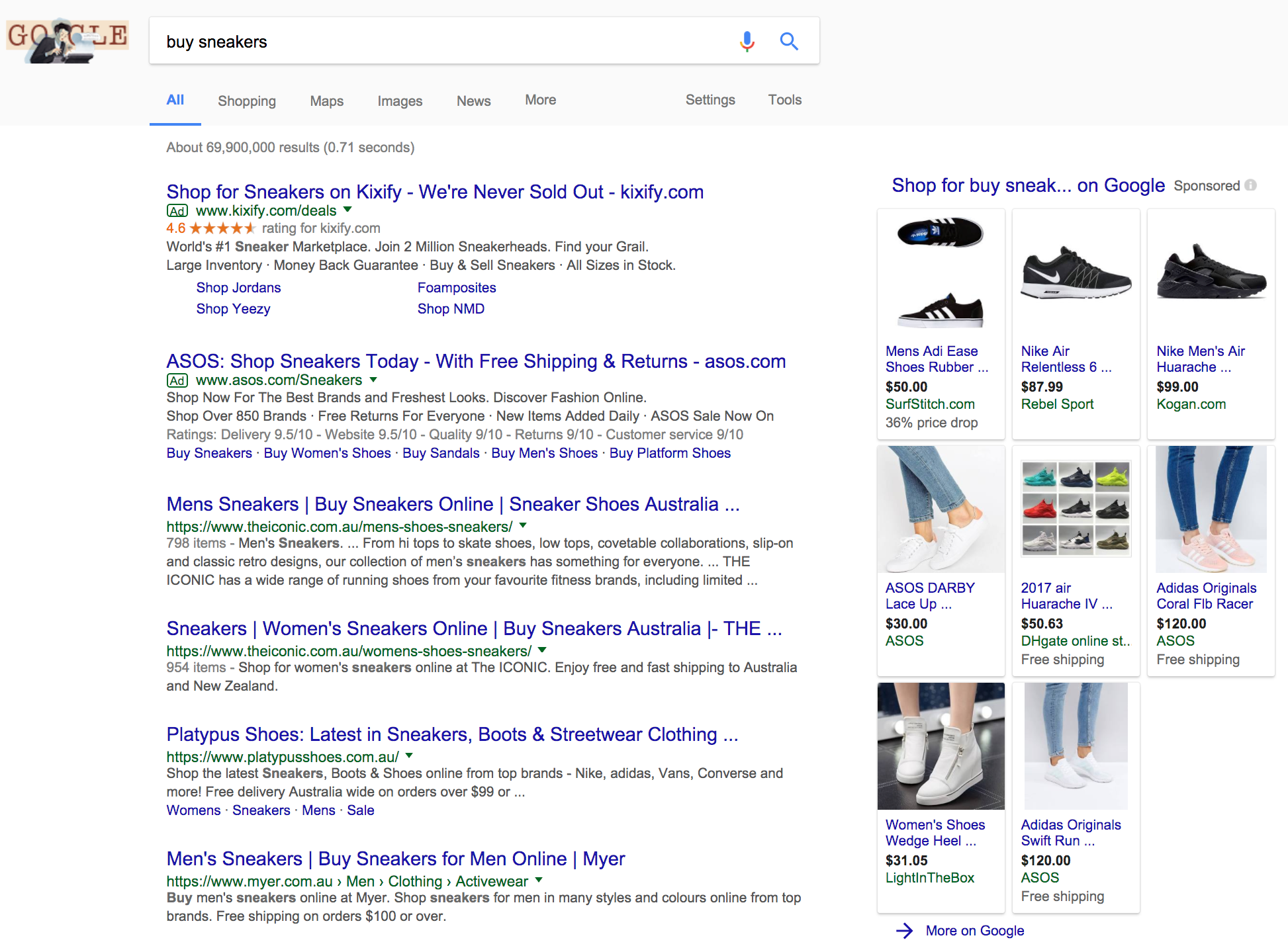Open the Shop Jordans sitelink

click(238, 288)
